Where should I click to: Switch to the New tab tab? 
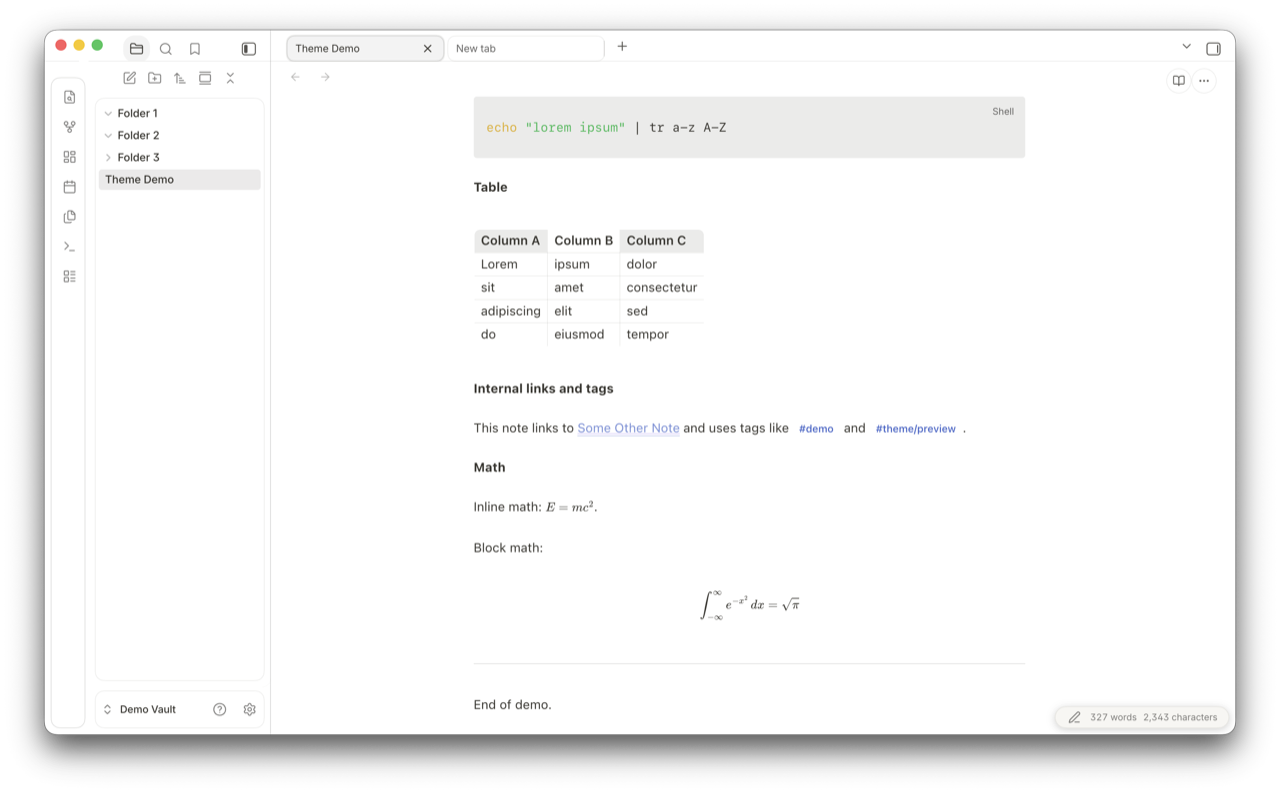[526, 48]
